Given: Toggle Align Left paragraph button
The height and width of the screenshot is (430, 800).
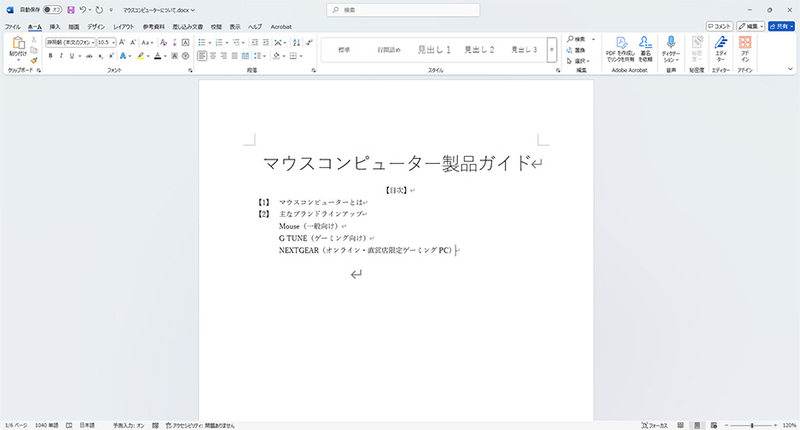Looking at the screenshot, I should tap(202, 56).
